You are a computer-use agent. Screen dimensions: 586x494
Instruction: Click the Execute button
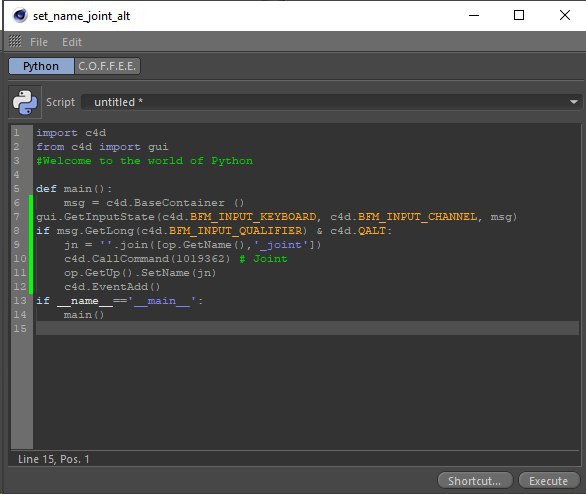[549, 481]
